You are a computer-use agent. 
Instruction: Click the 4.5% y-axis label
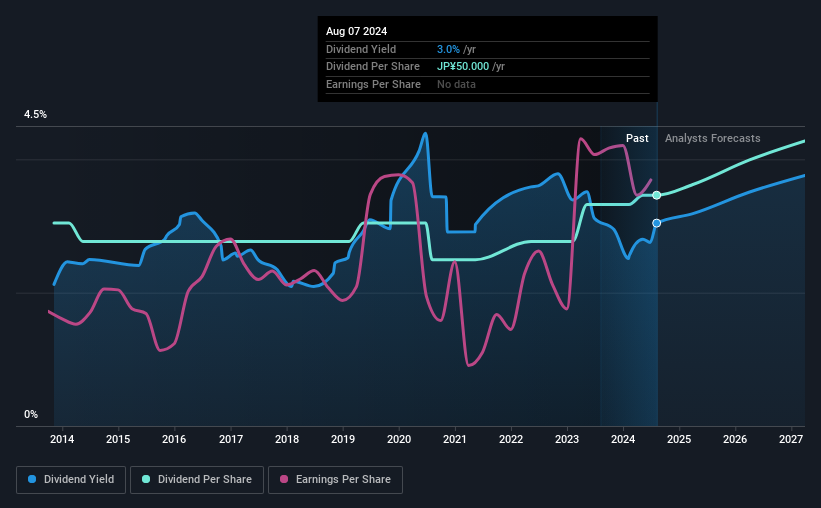(35, 114)
